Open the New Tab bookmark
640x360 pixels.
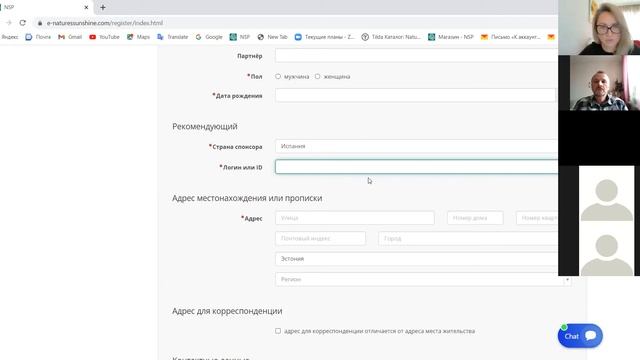pos(272,37)
